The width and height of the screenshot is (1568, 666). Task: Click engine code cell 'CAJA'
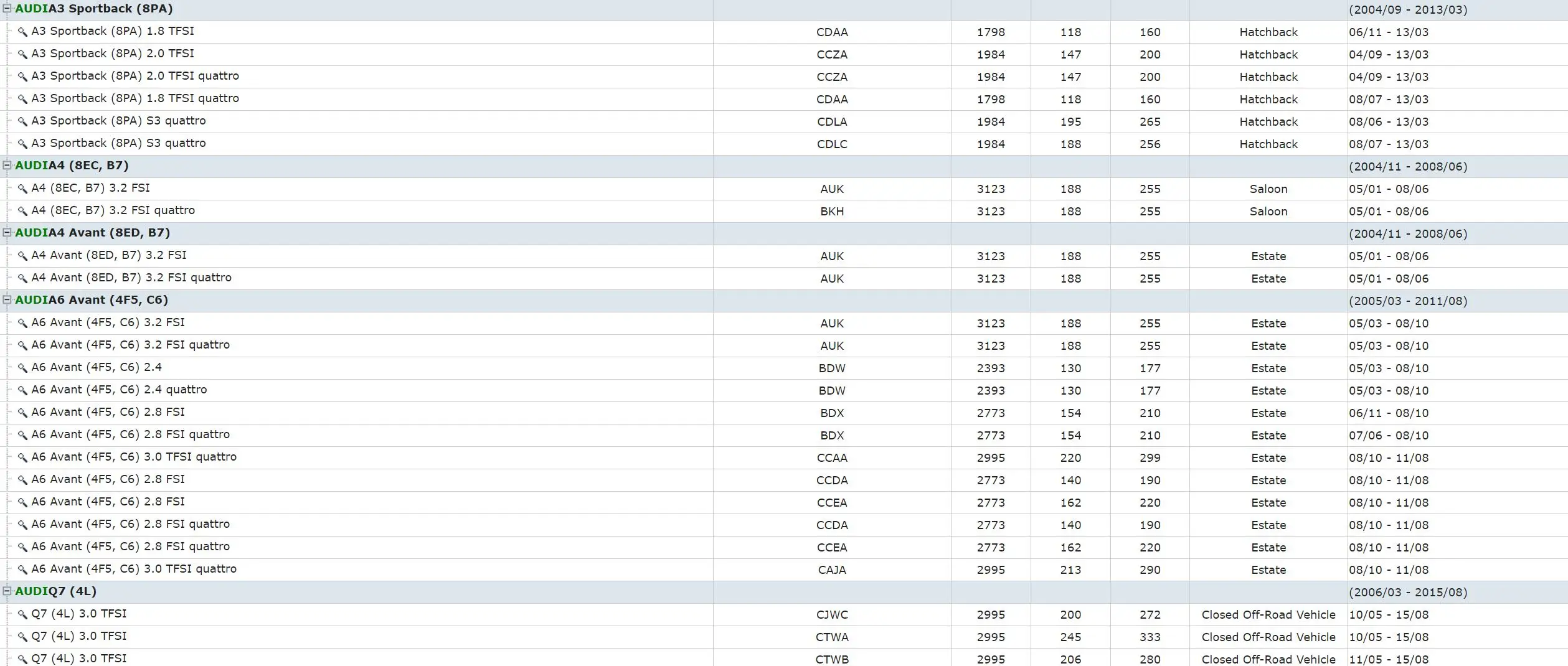coord(832,570)
